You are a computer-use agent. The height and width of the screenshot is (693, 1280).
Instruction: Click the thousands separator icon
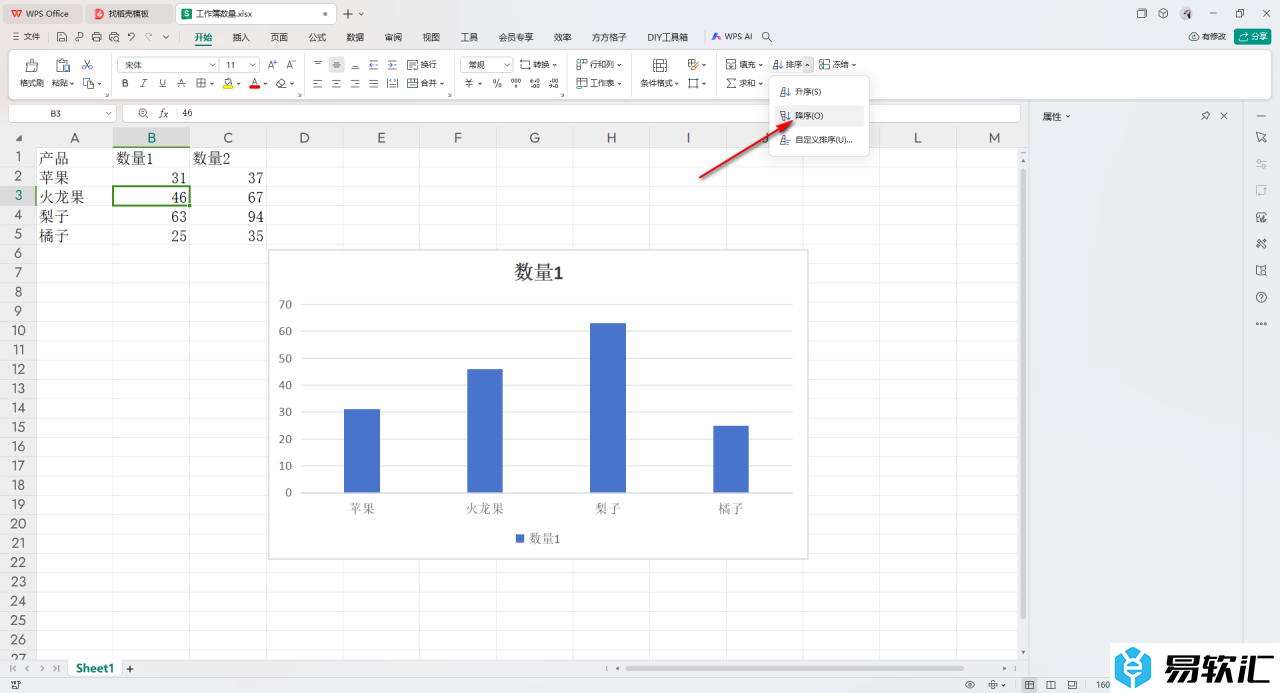(x=514, y=84)
